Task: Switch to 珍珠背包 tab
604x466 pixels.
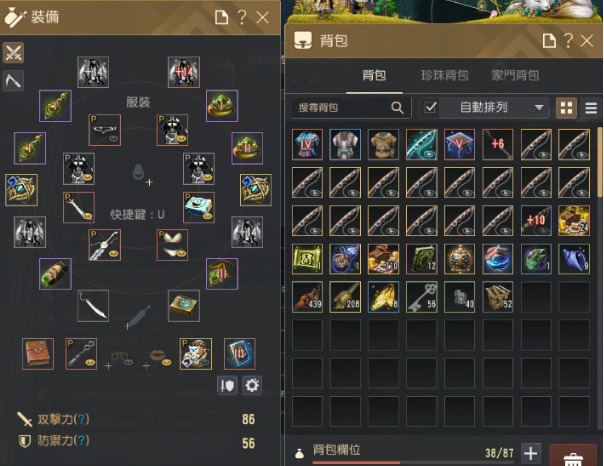Action: [x=444, y=75]
